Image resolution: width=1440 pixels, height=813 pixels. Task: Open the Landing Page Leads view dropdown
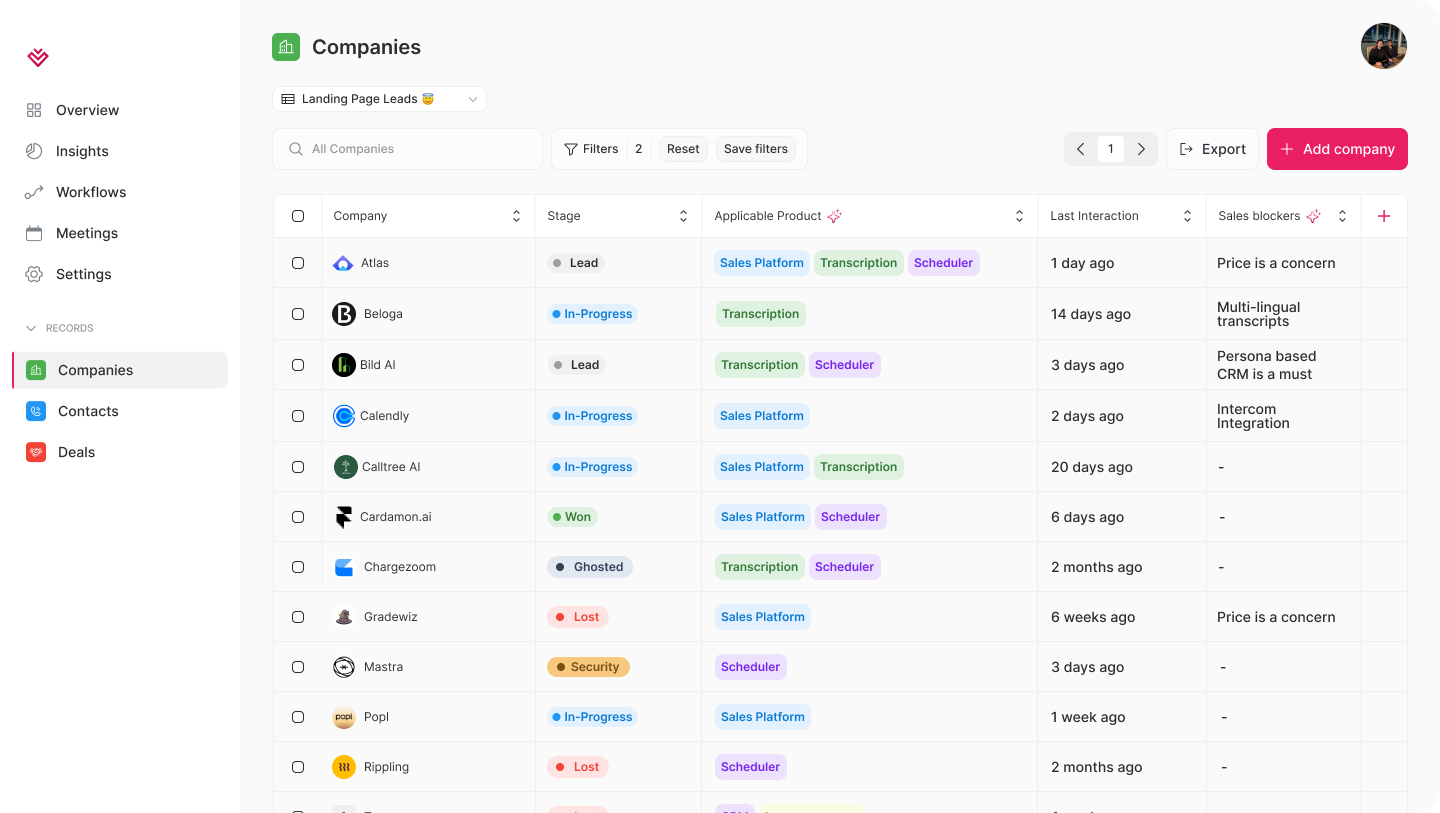[x=379, y=99]
